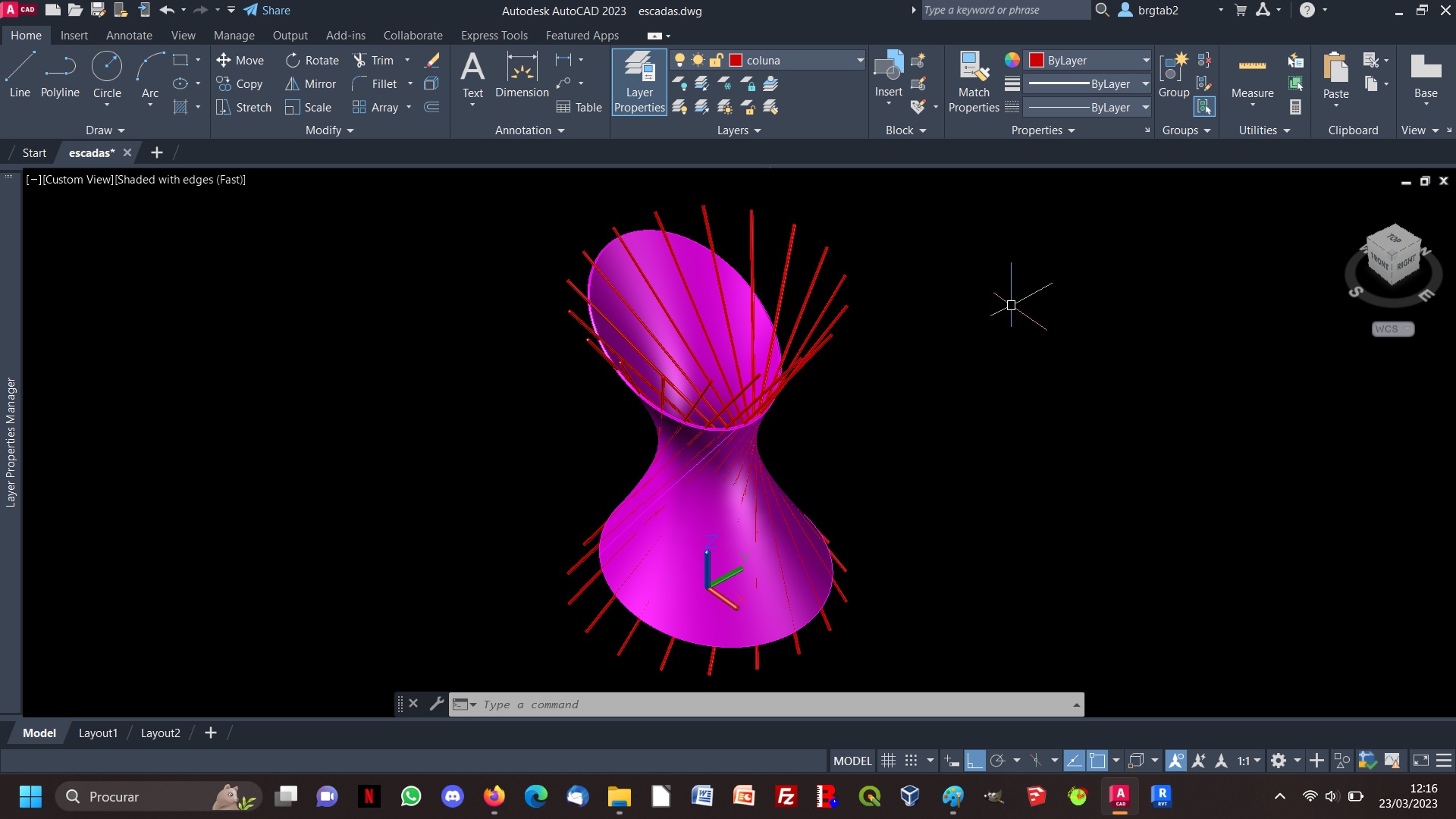Click the Copy tool
This screenshot has height=819, width=1456.
tap(240, 83)
